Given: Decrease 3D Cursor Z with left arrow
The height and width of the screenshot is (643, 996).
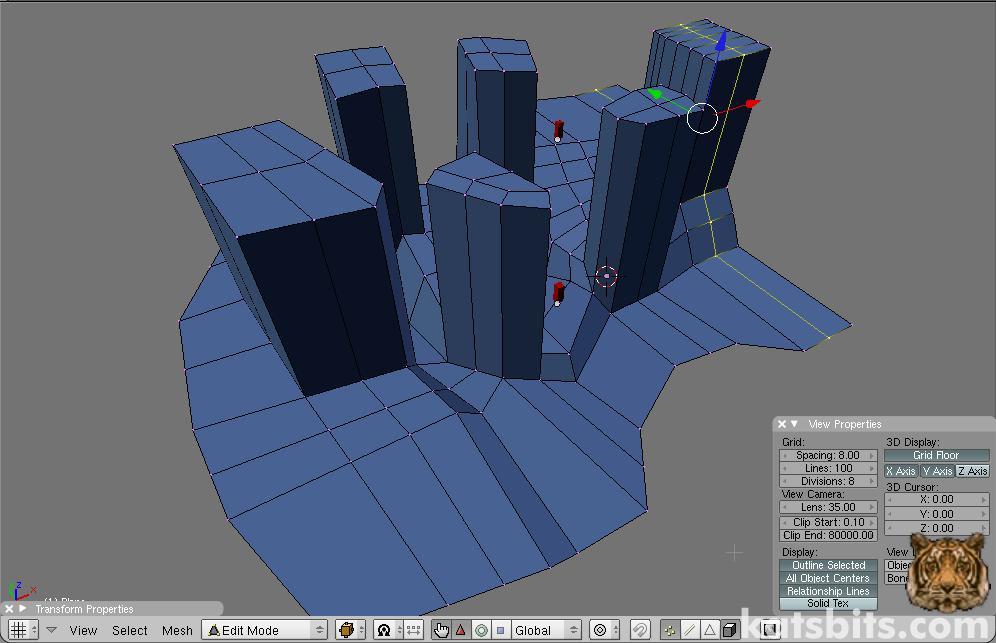Looking at the screenshot, I should coord(891,527).
